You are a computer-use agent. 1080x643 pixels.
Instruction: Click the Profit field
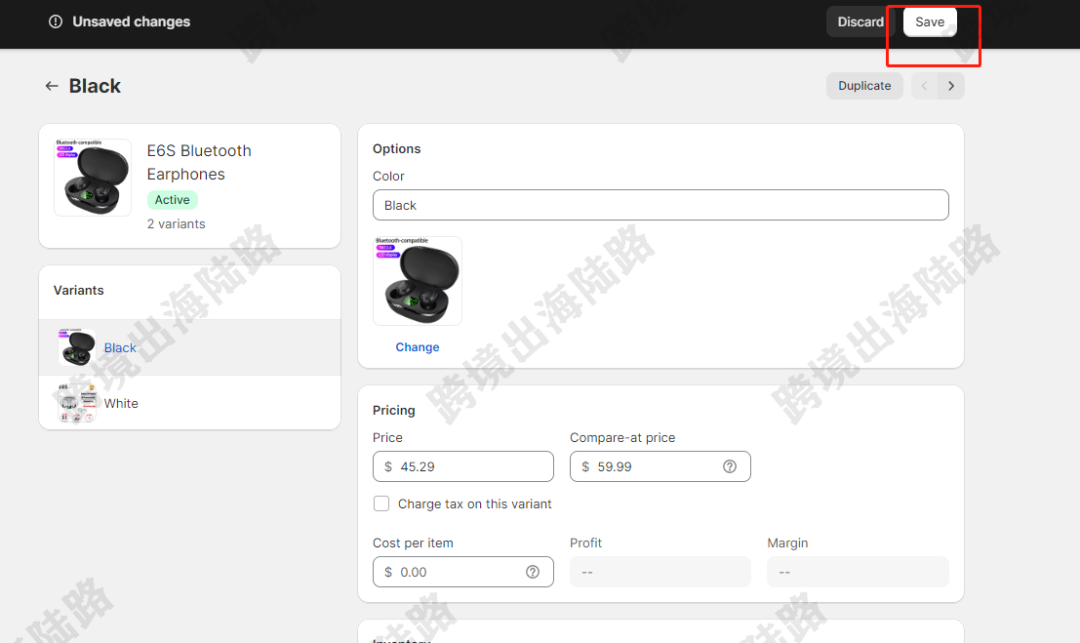pos(660,572)
